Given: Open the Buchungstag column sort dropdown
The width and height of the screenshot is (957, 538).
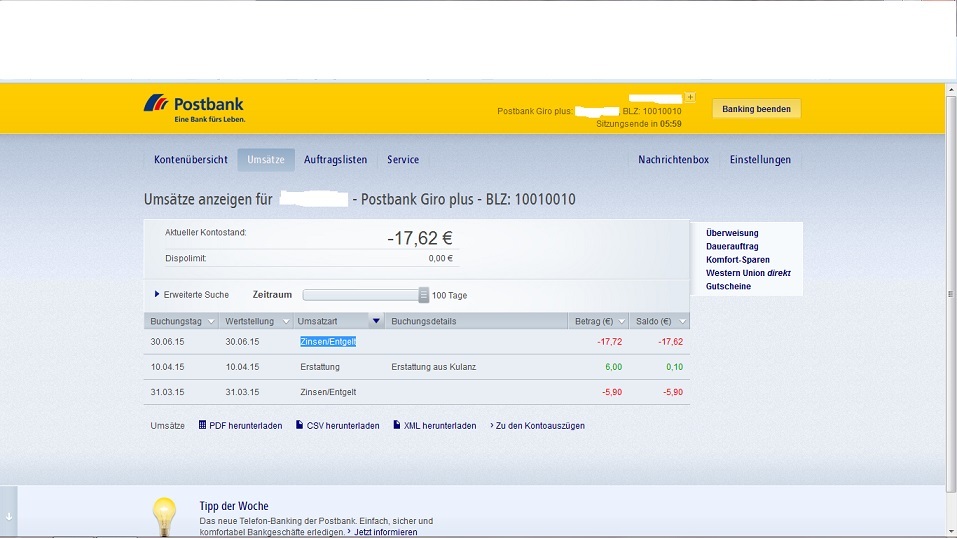Looking at the screenshot, I should [211, 321].
